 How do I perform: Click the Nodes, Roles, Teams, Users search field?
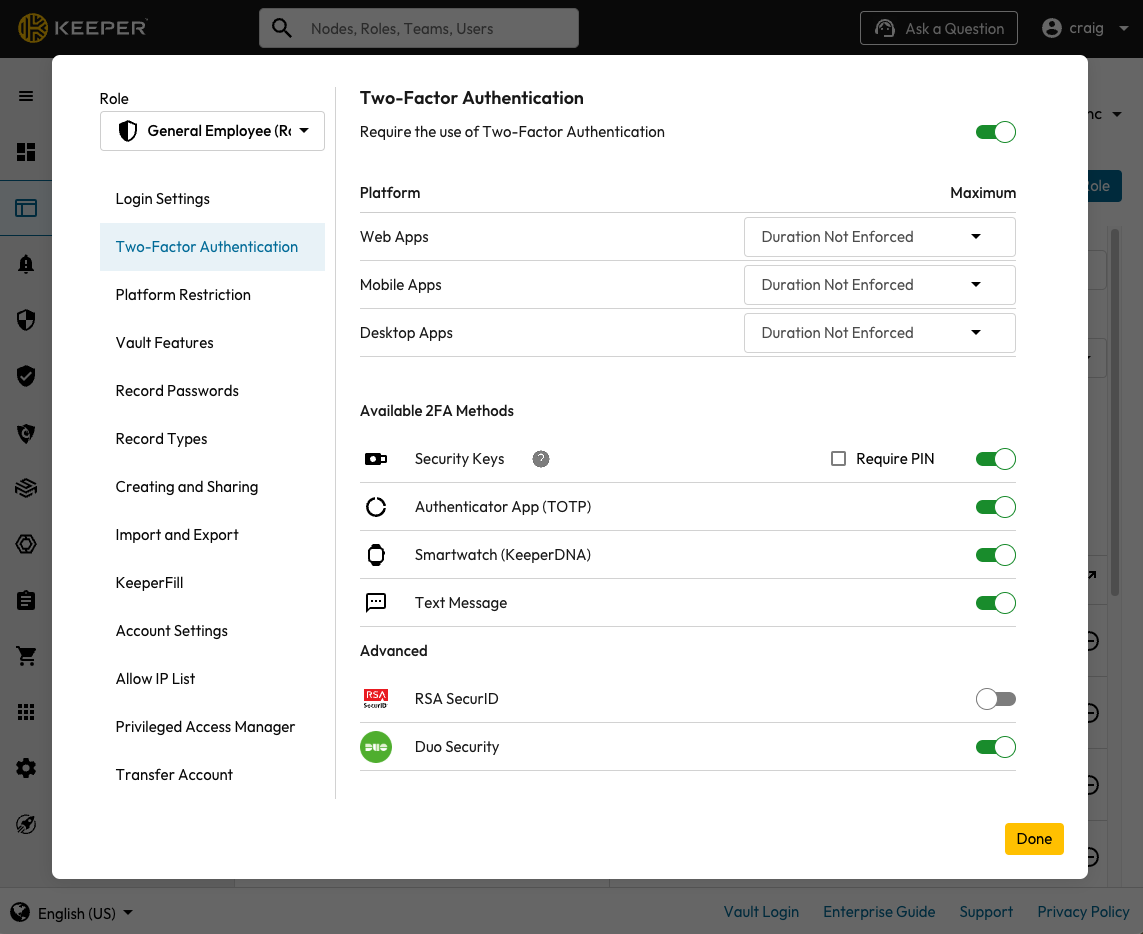(x=430, y=29)
